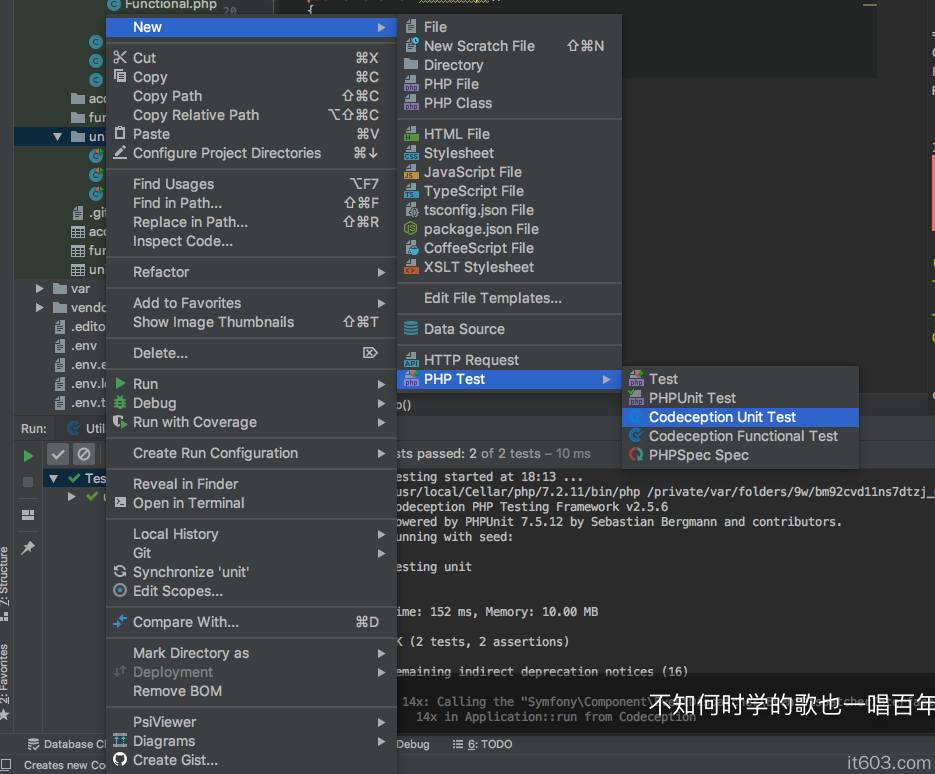Expand the vendor folder in project tree

[x=40, y=308]
